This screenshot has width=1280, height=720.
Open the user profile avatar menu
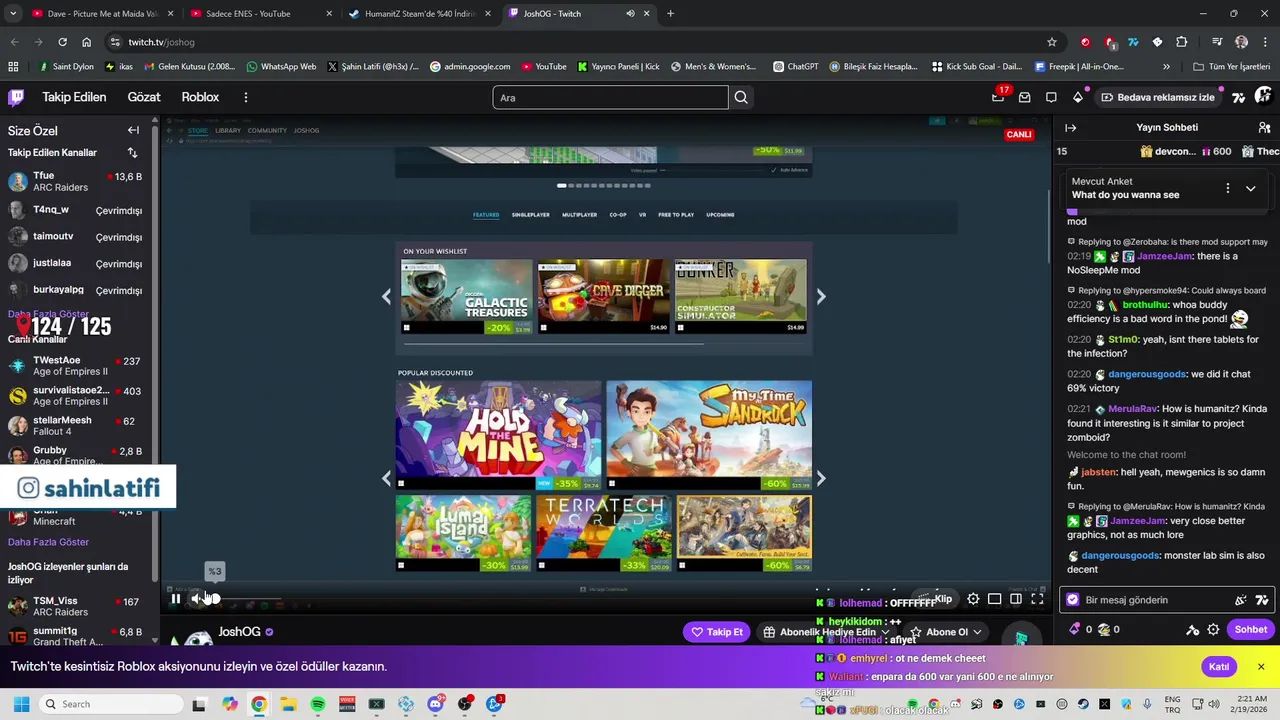(1263, 96)
